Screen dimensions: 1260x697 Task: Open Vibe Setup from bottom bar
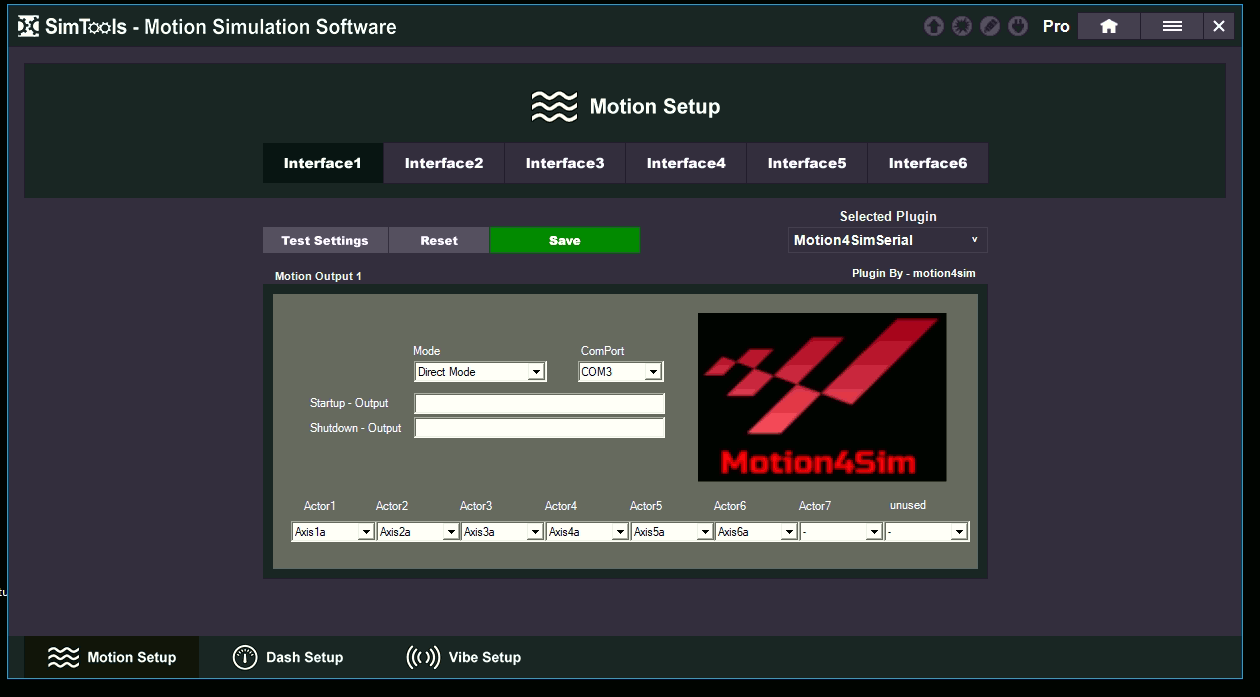pos(464,657)
